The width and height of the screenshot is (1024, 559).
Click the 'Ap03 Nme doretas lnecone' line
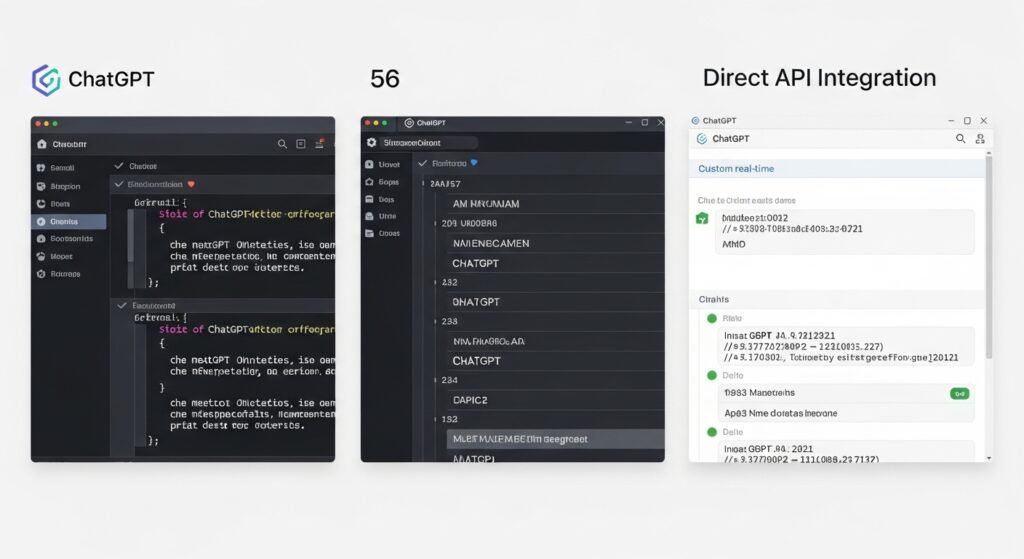click(780, 413)
